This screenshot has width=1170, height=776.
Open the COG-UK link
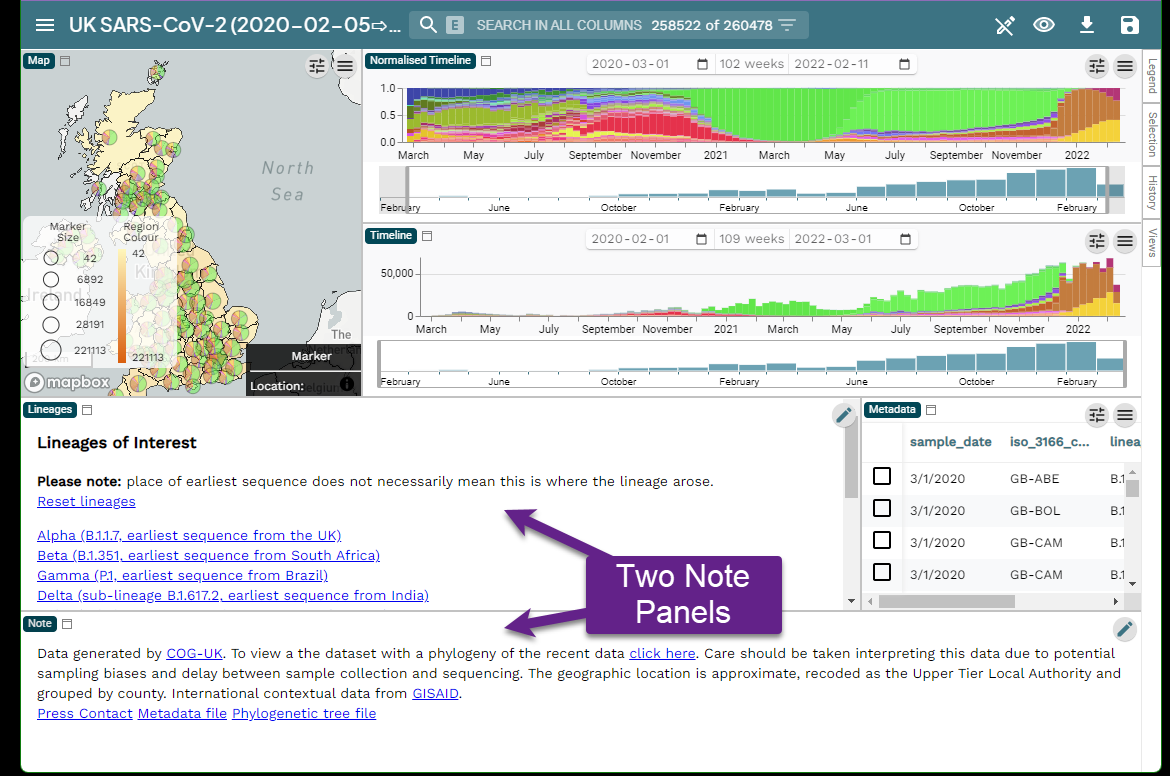194,653
